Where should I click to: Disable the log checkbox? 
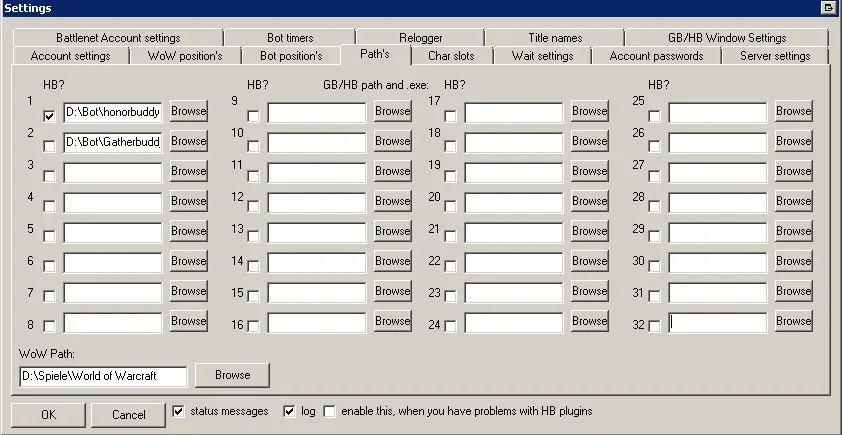tap(290, 411)
